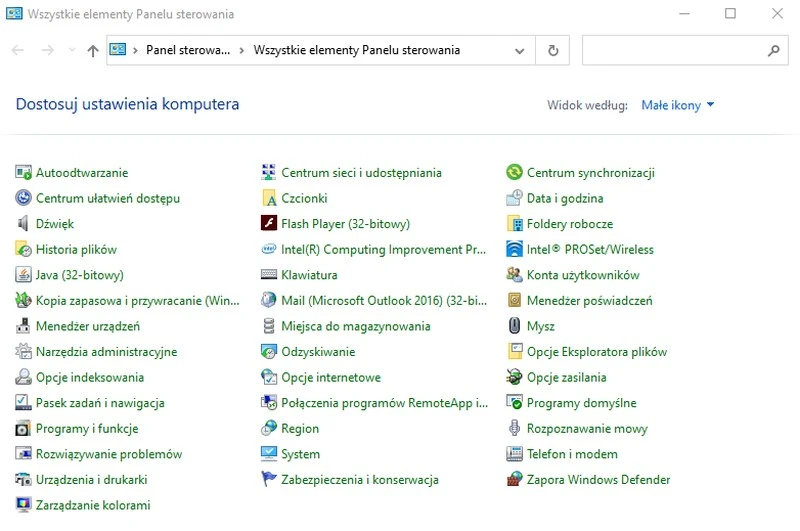800x531 pixels.
Task: Maximize the Control Panel window
Action: point(730,14)
